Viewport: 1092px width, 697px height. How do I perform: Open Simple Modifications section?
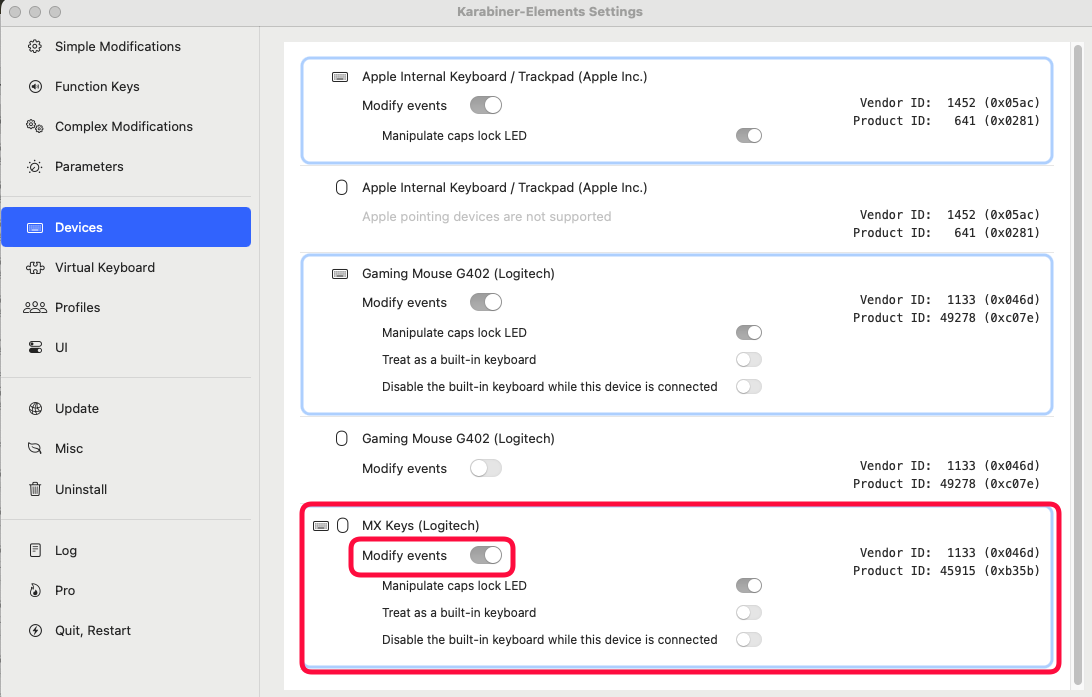tap(126, 47)
